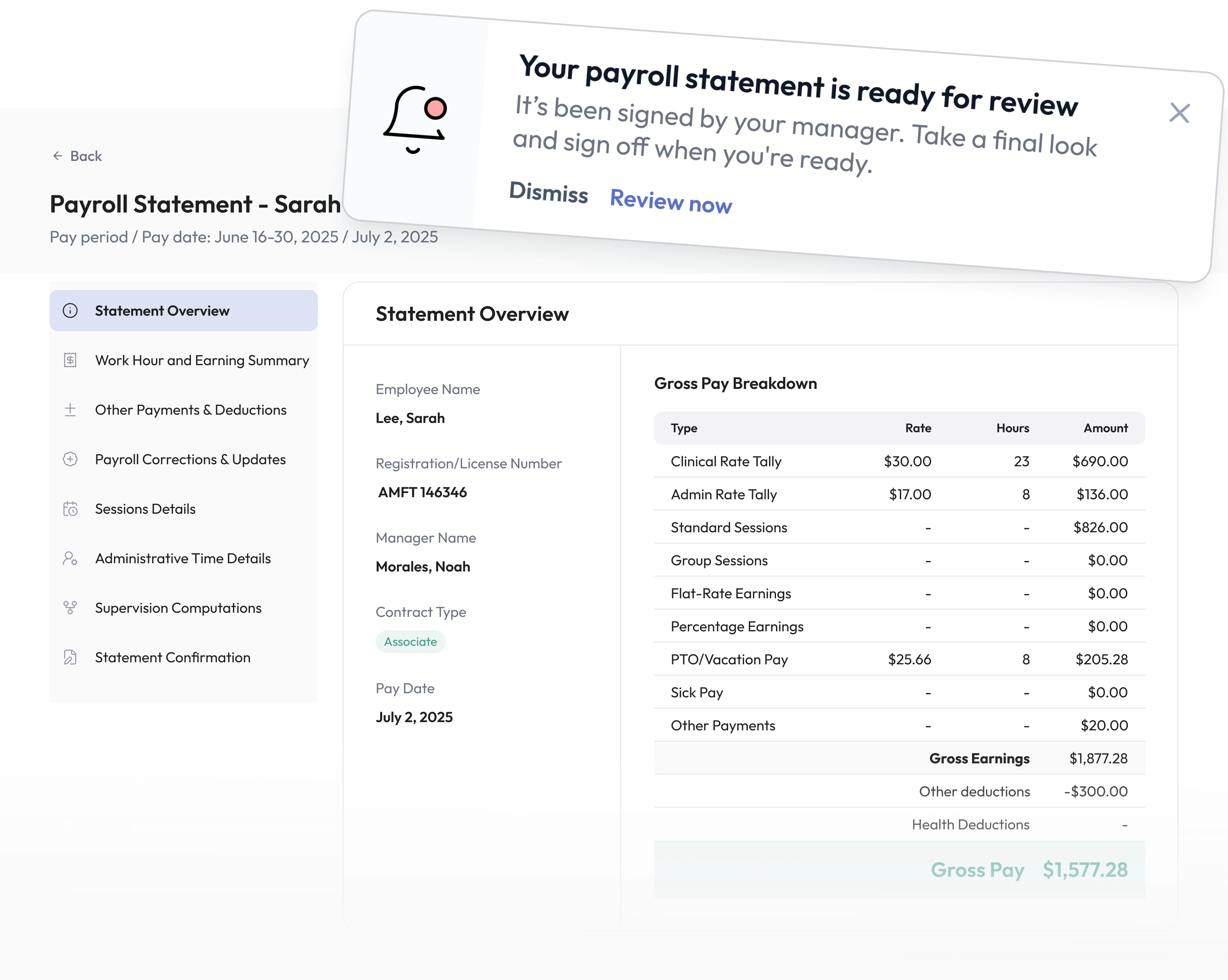
Task: Click the Administrative Time person icon
Action: (x=70, y=559)
